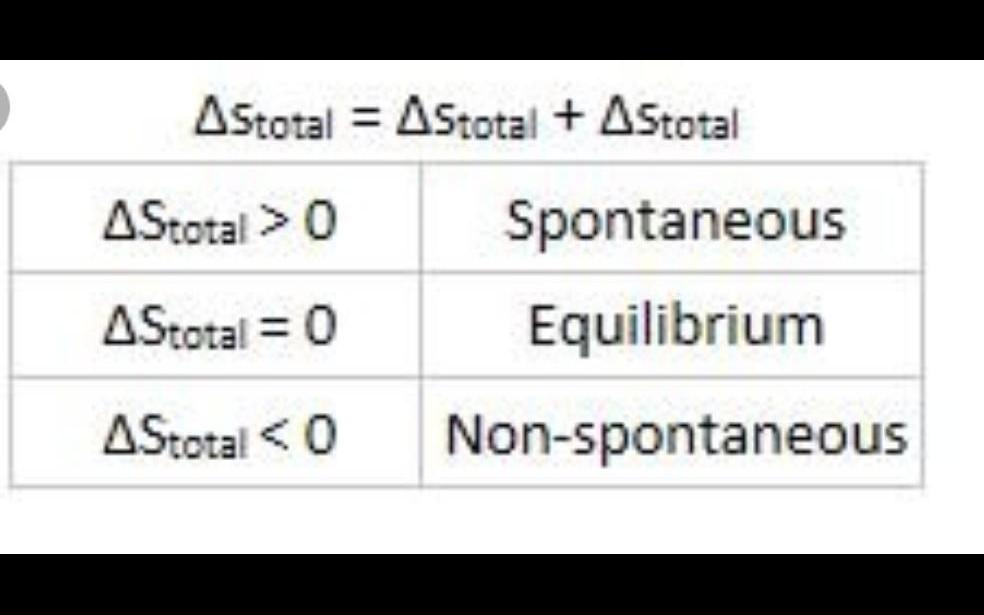Screen dimensions: 984x615
Task: Click the Non-spontaneous table cell
Action: tap(675, 435)
